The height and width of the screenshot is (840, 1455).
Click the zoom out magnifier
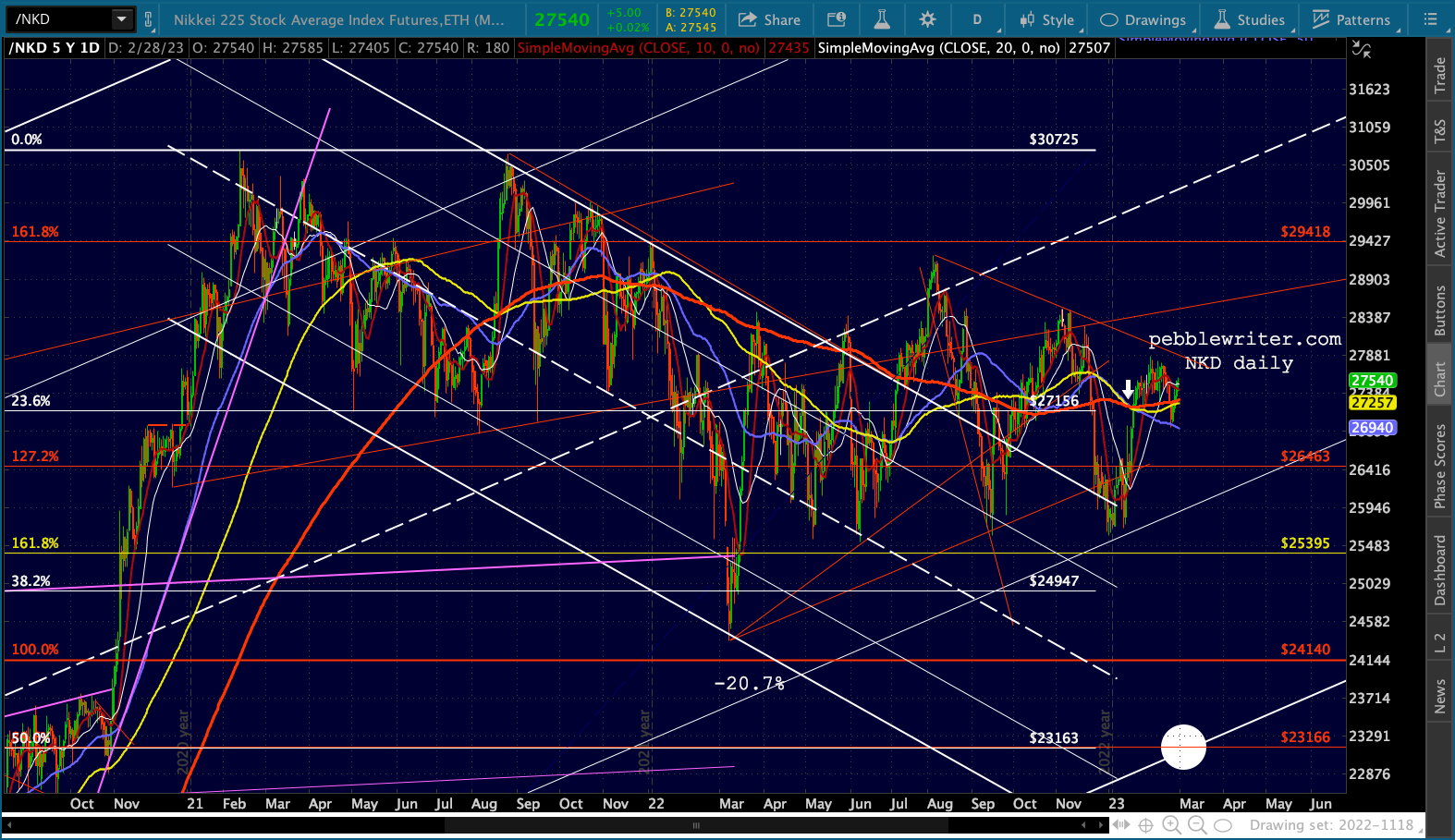(1197, 824)
